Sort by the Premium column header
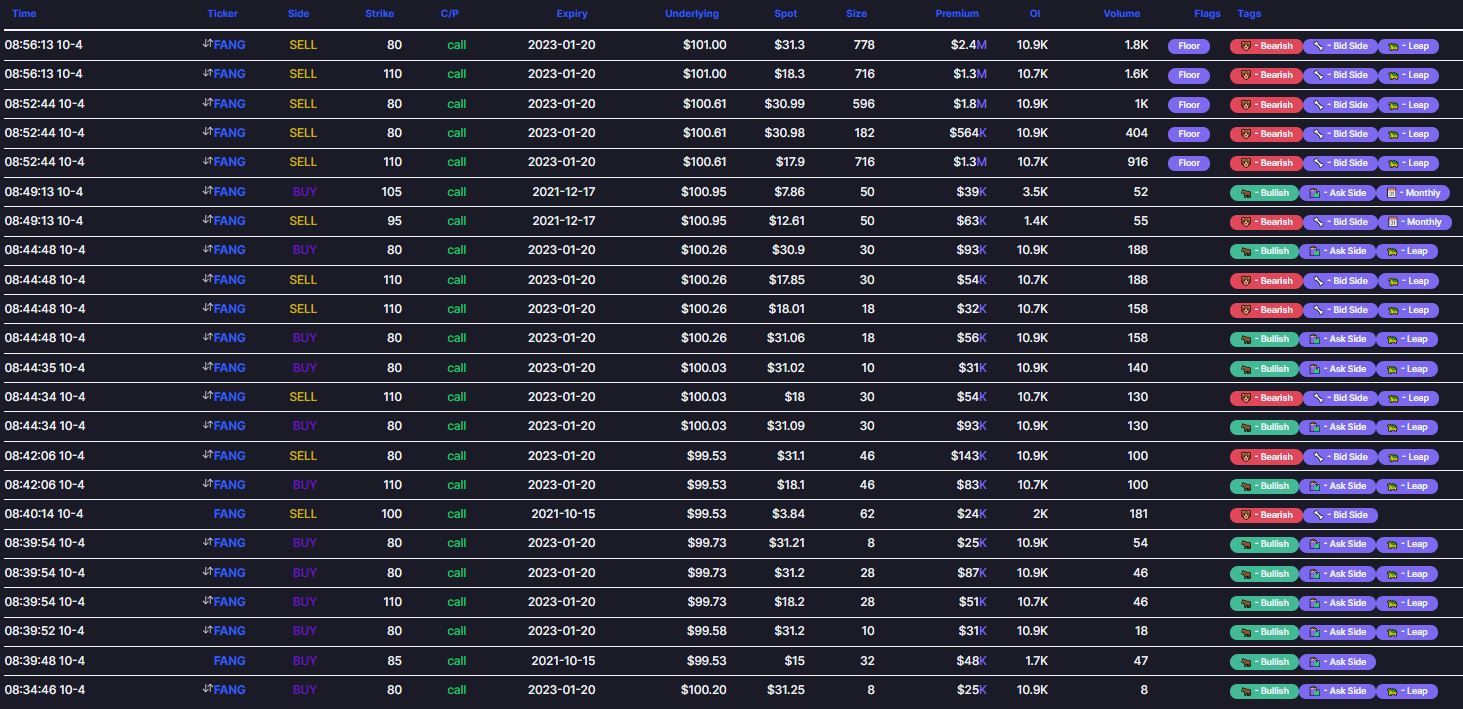Screen dimensions: 1463x709 [957, 14]
